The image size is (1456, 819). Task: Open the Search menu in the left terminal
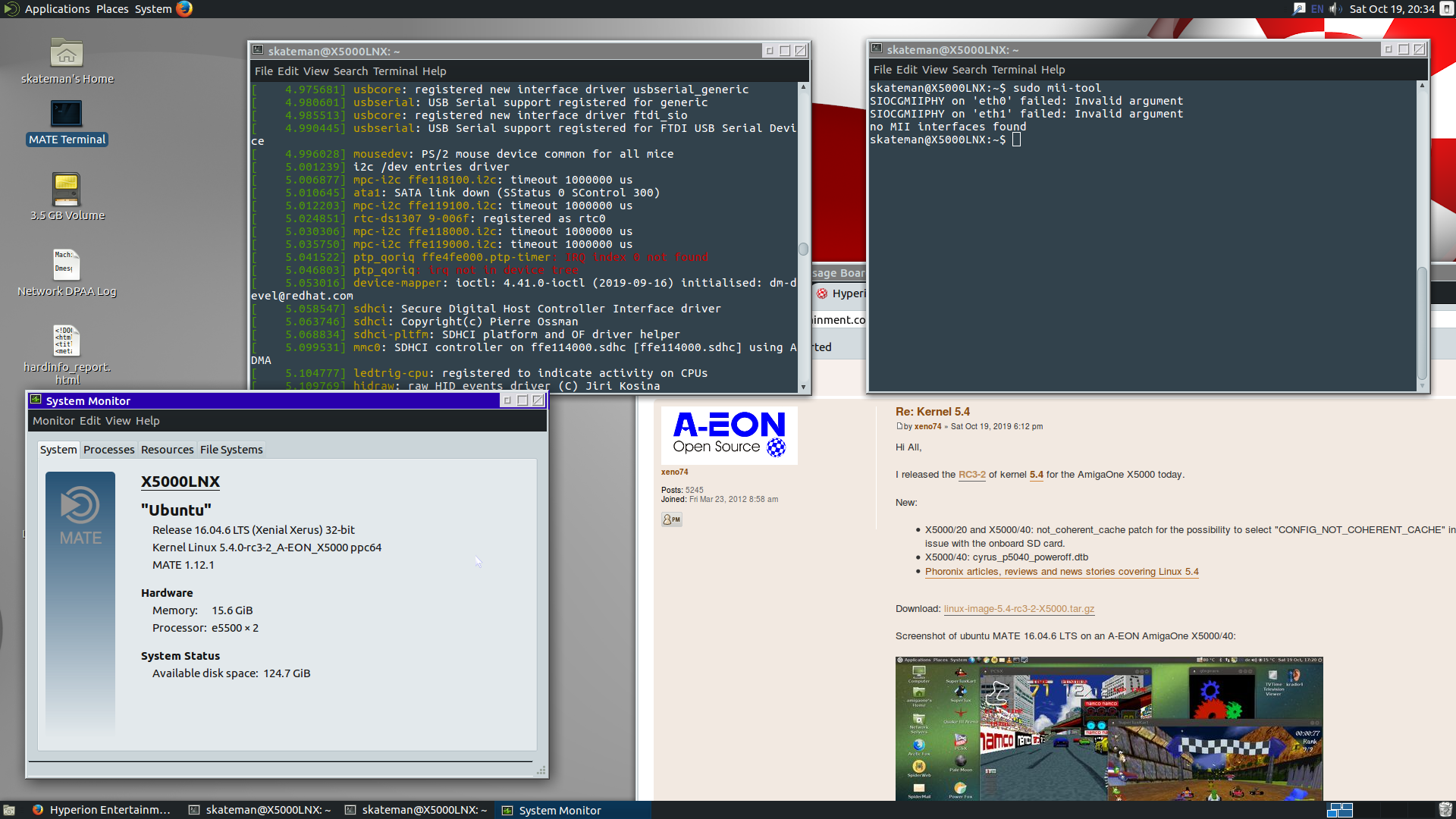pyautogui.click(x=350, y=71)
